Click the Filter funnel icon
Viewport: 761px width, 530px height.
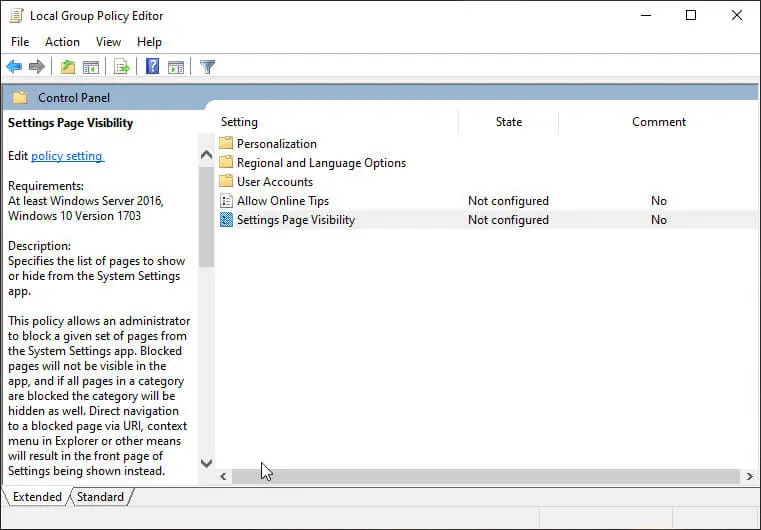coord(207,66)
